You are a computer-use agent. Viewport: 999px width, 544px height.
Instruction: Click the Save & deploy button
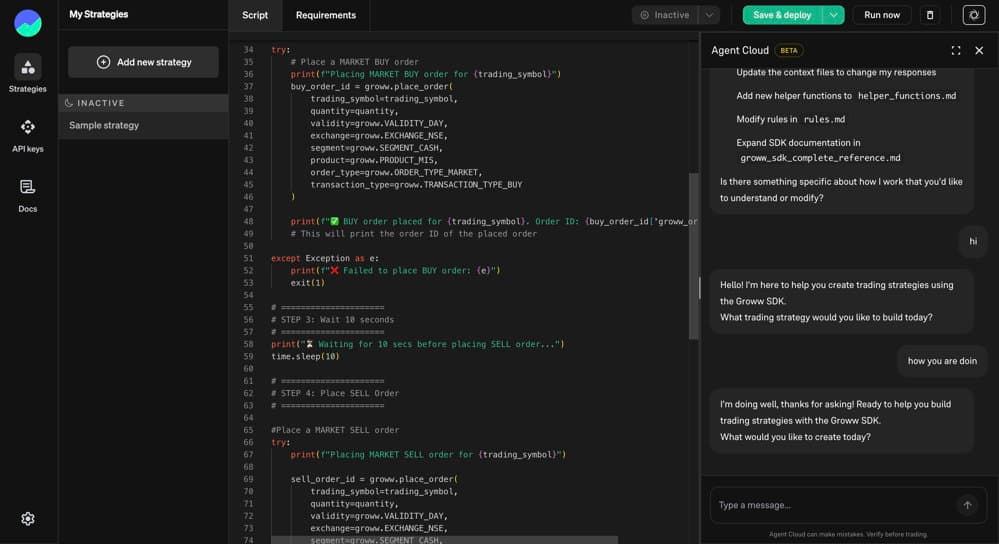click(782, 15)
